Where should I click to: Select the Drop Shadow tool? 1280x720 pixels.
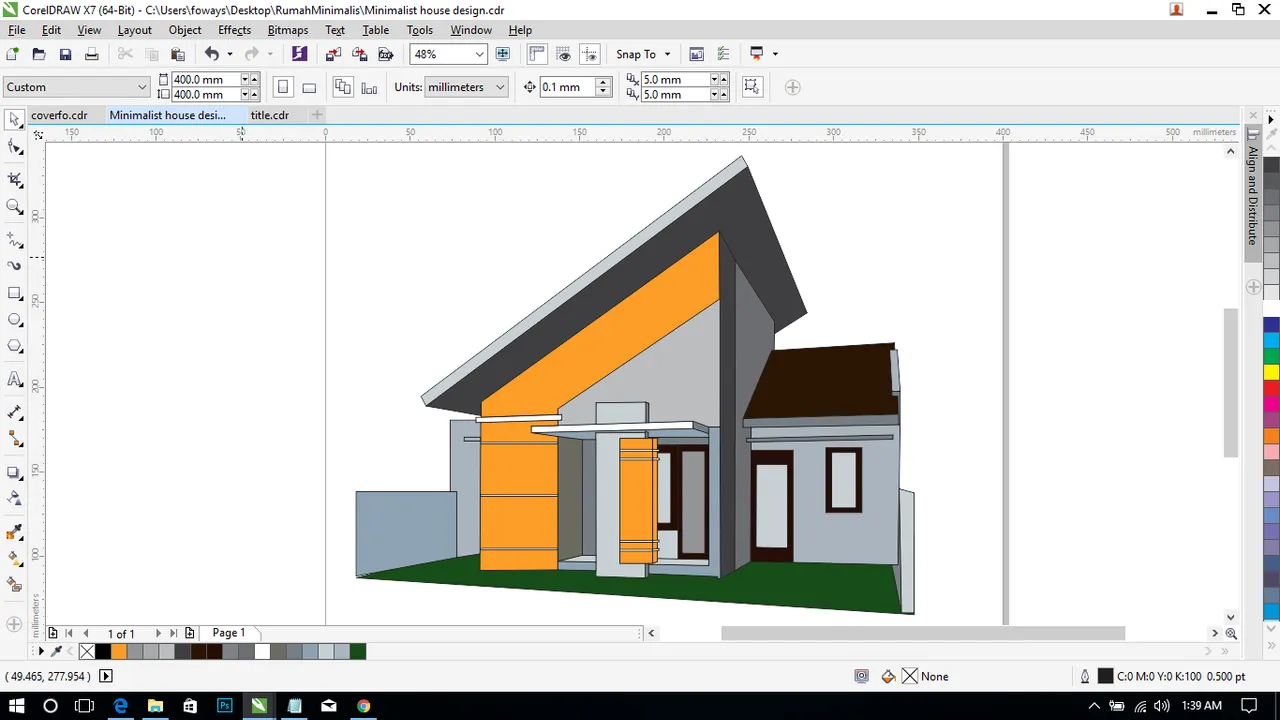(x=15, y=472)
